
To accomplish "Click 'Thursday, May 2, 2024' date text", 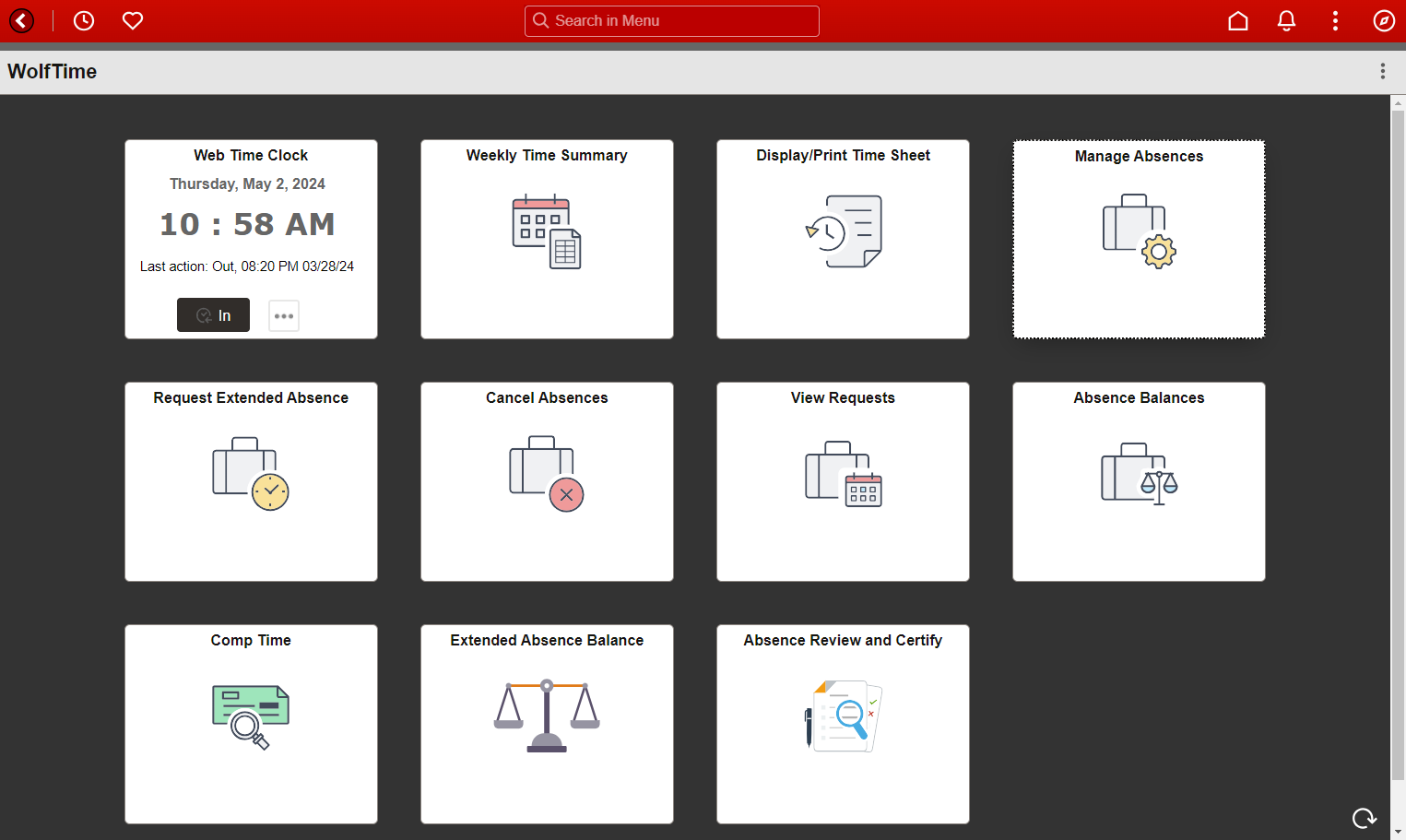I will pos(247,183).
